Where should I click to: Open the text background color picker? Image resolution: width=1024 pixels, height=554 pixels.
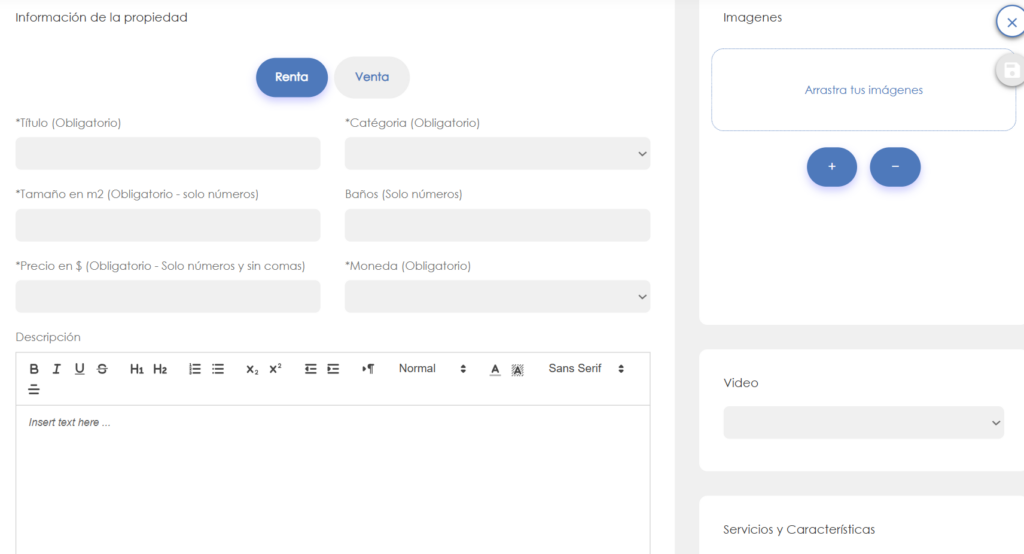[517, 370]
